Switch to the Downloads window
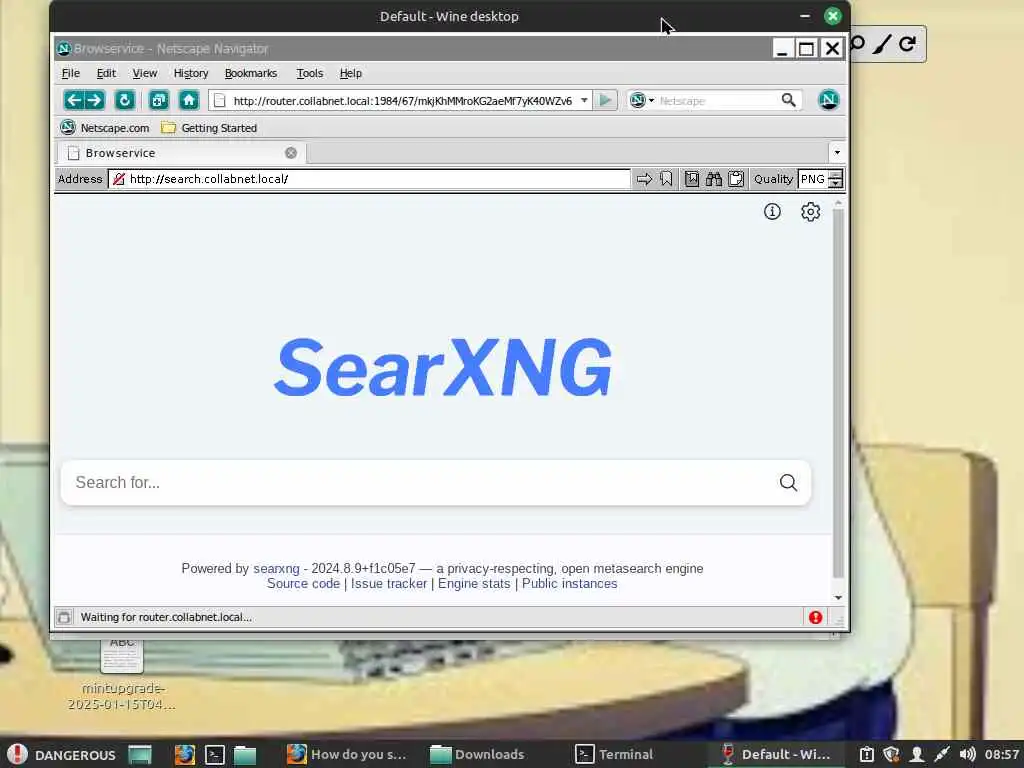This screenshot has width=1024, height=768. 477,754
